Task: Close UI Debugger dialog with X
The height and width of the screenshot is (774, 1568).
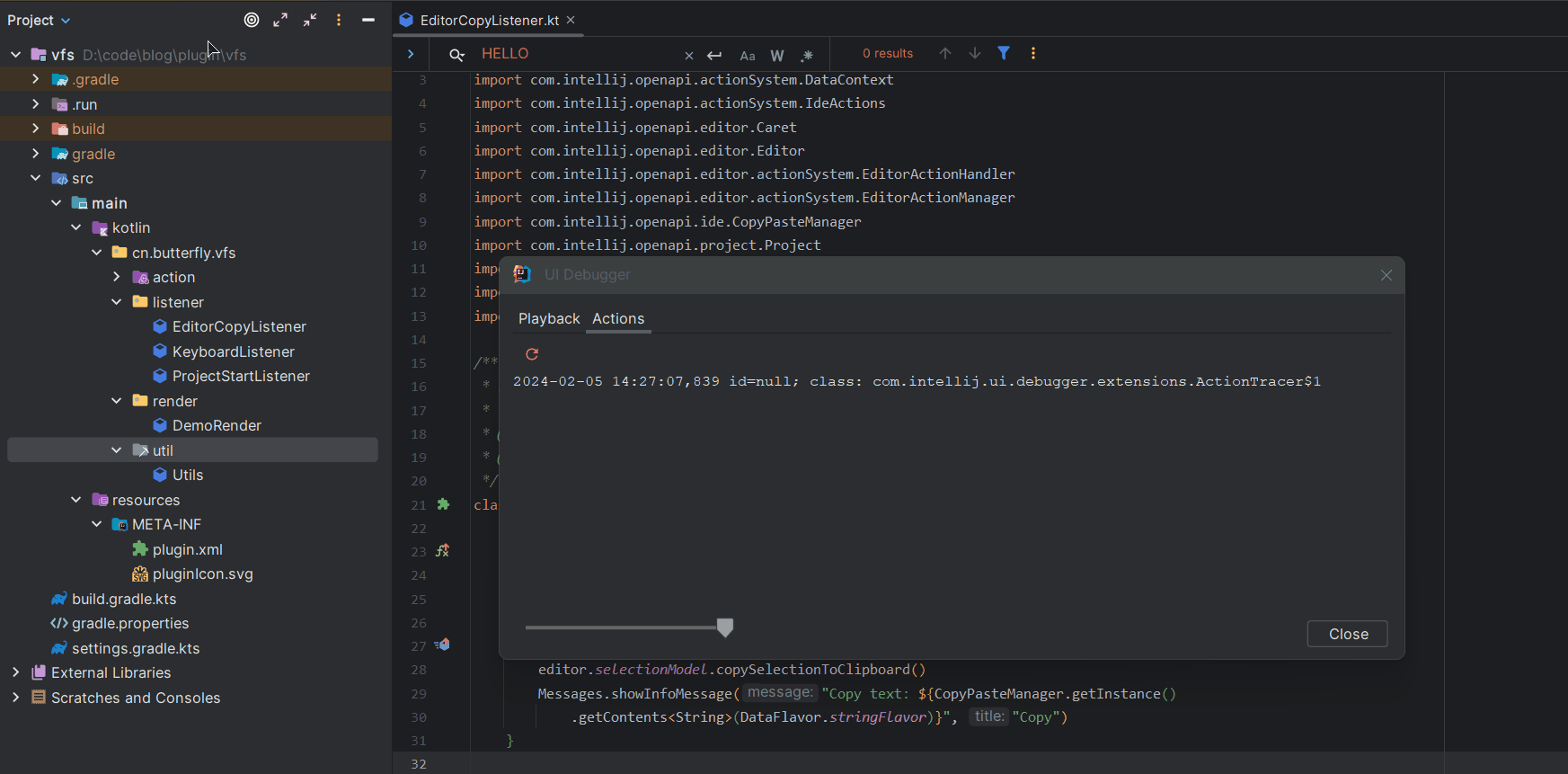Action: (x=1386, y=275)
